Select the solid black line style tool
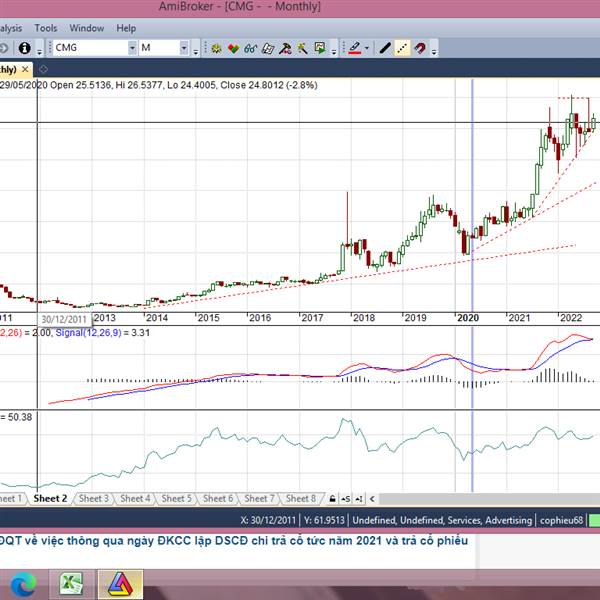 click(x=385, y=48)
